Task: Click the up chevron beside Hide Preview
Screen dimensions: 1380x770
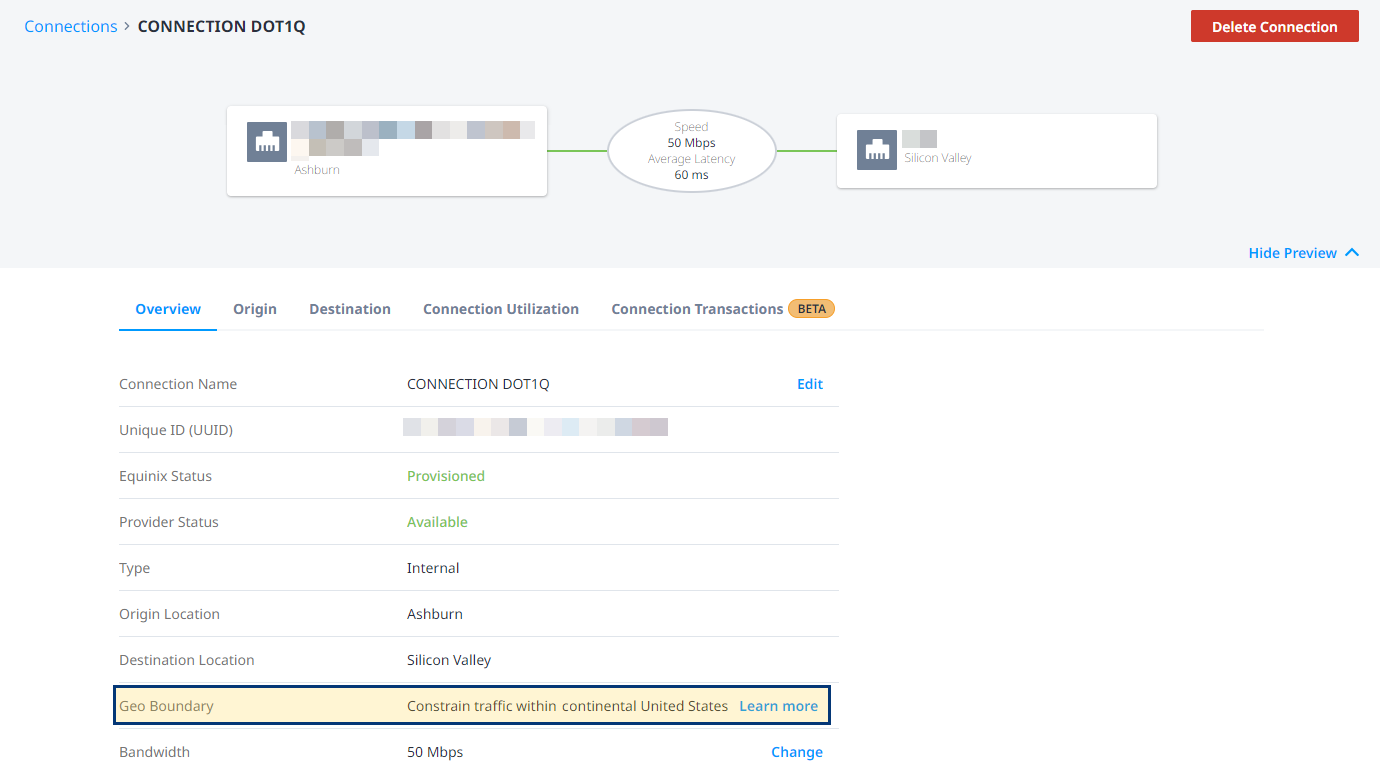Action: 1352,253
